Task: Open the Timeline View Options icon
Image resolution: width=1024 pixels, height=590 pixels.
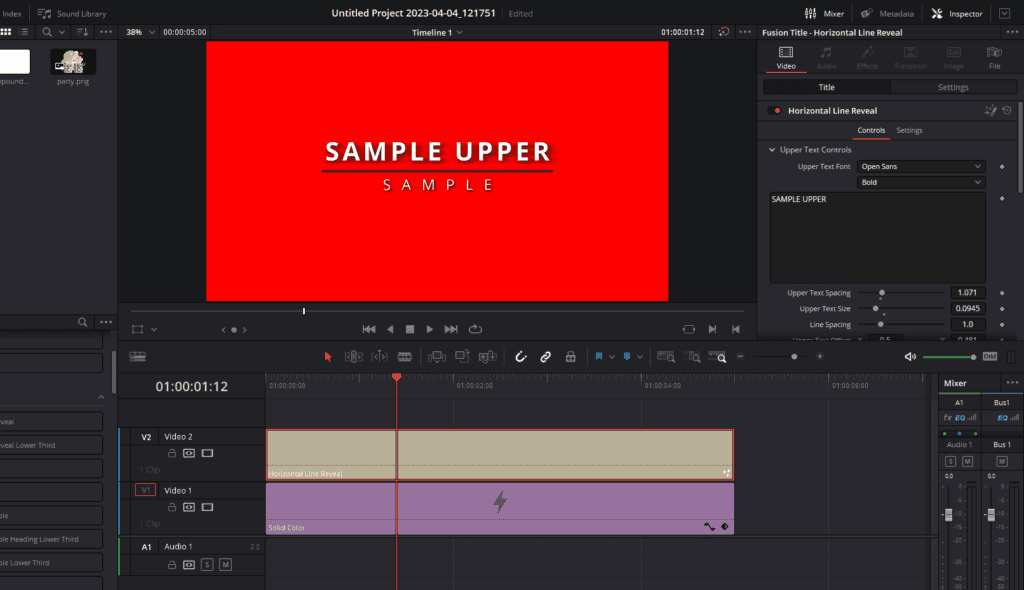Action: 137,357
